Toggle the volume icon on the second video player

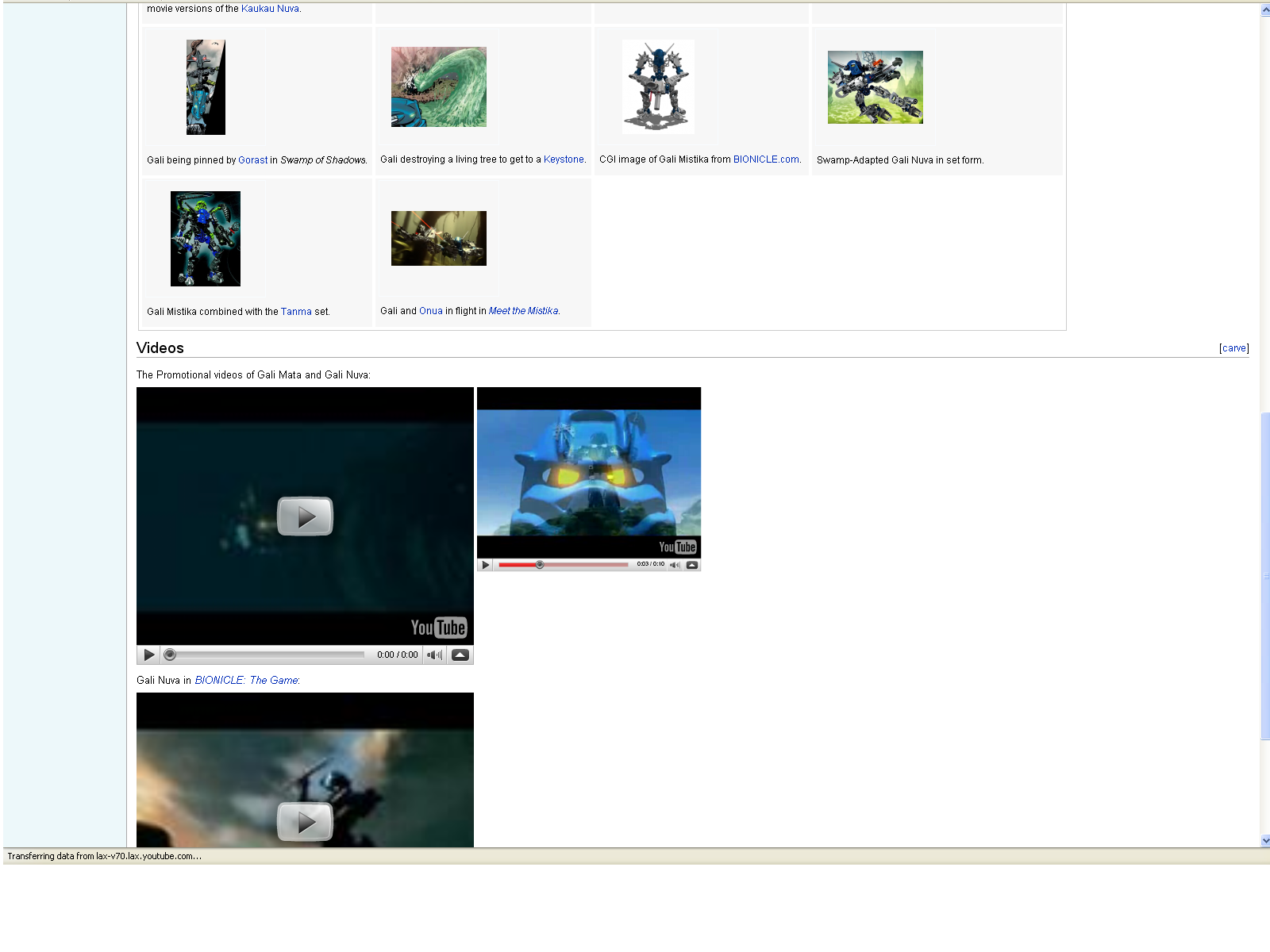click(675, 565)
